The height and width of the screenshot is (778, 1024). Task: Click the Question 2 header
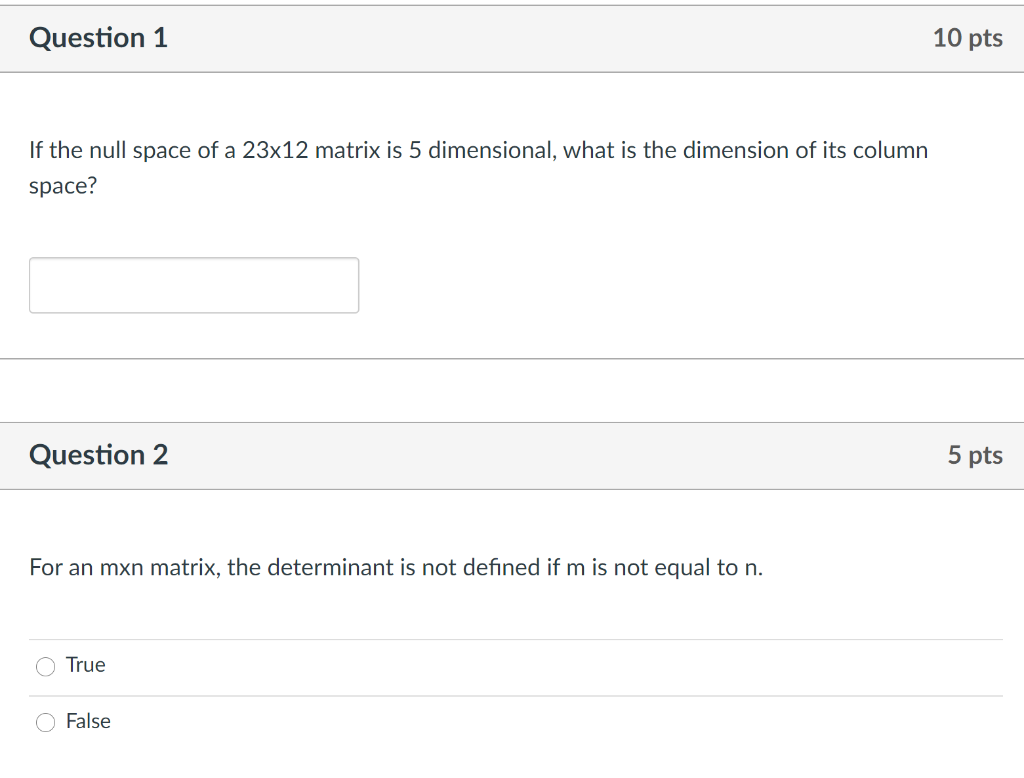(x=98, y=455)
